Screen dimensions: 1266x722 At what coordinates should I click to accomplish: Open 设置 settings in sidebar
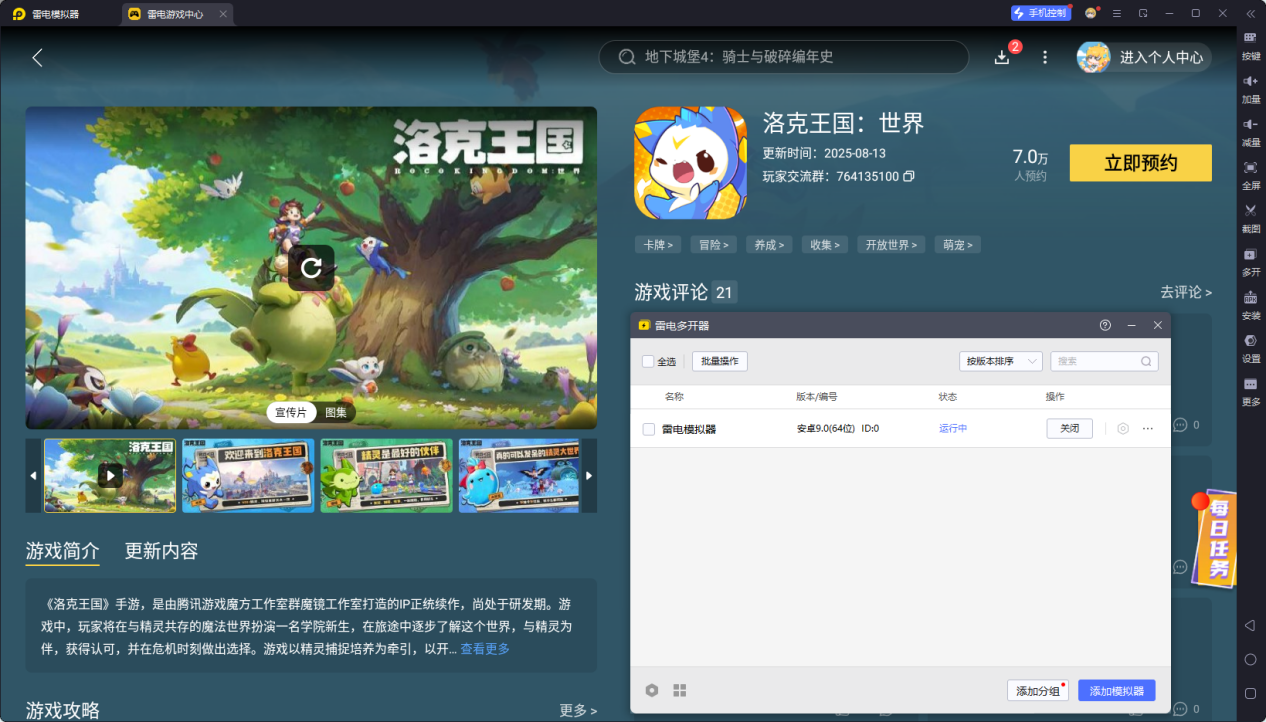pyautogui.click(x=1250, y=348)
